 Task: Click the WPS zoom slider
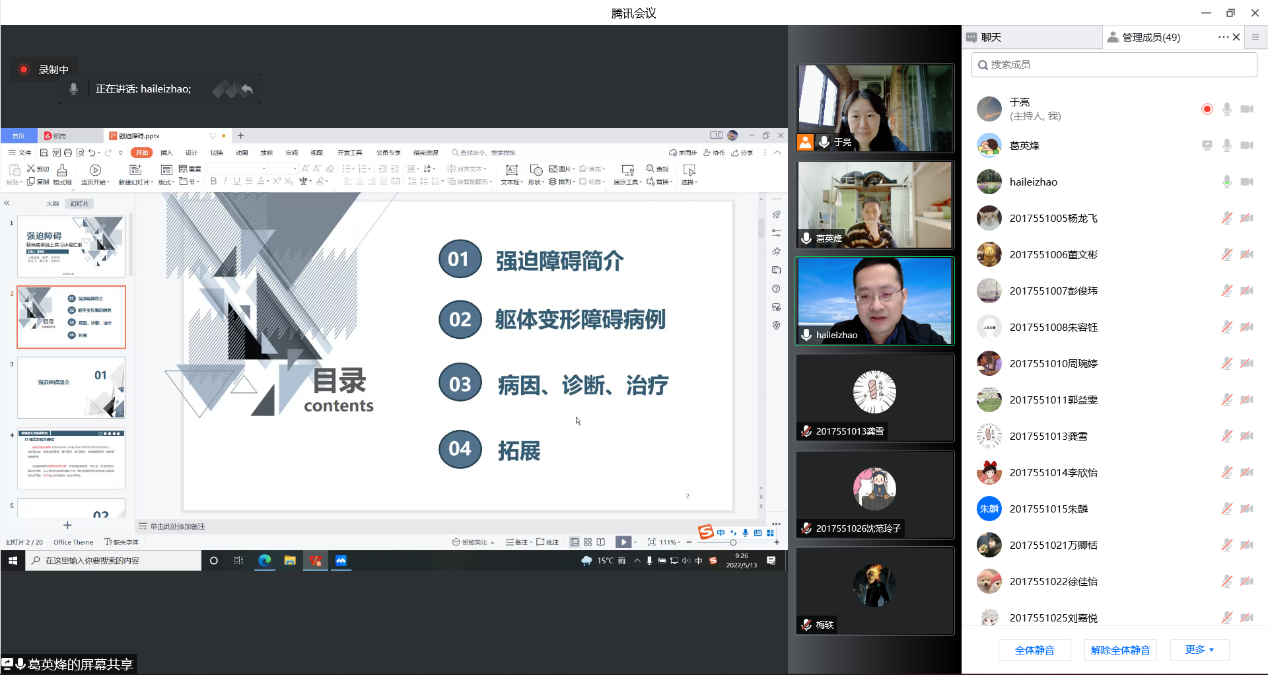(732, 542)
